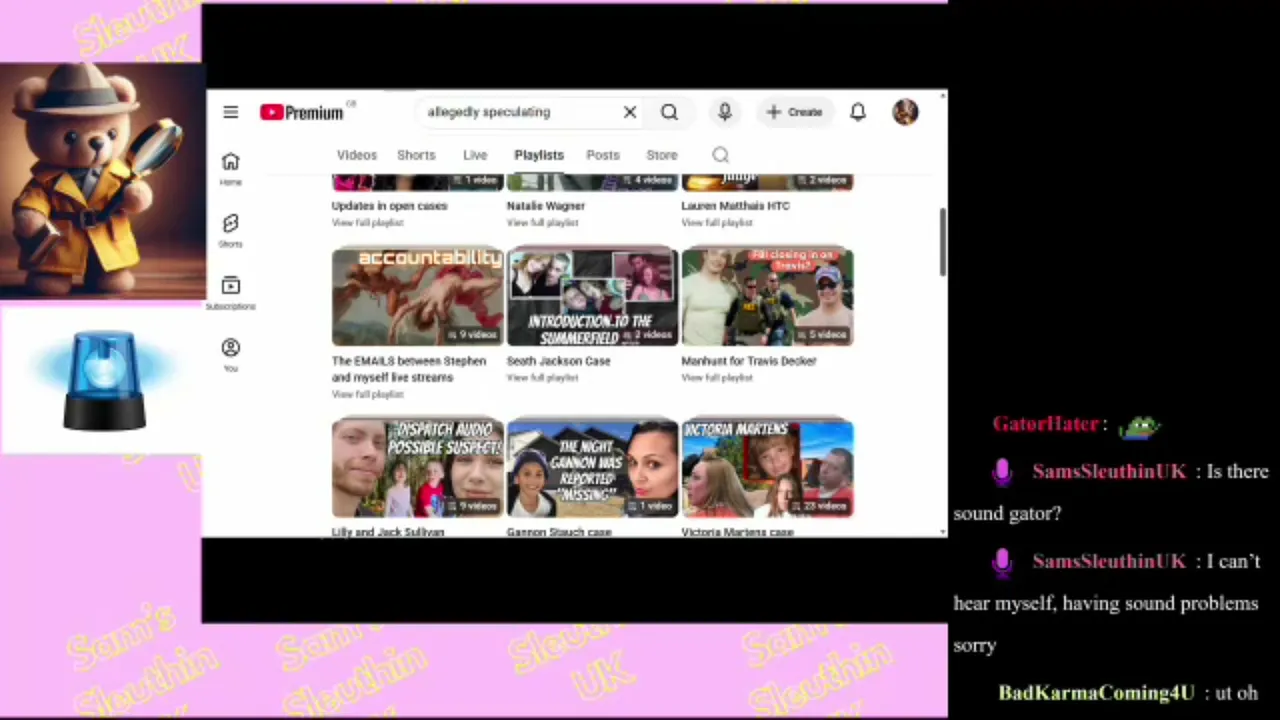This screenshot has width=1280, height=720.
Task: Open 'The EMAILS between Stephen' playlist title
Action: (409, 369)
